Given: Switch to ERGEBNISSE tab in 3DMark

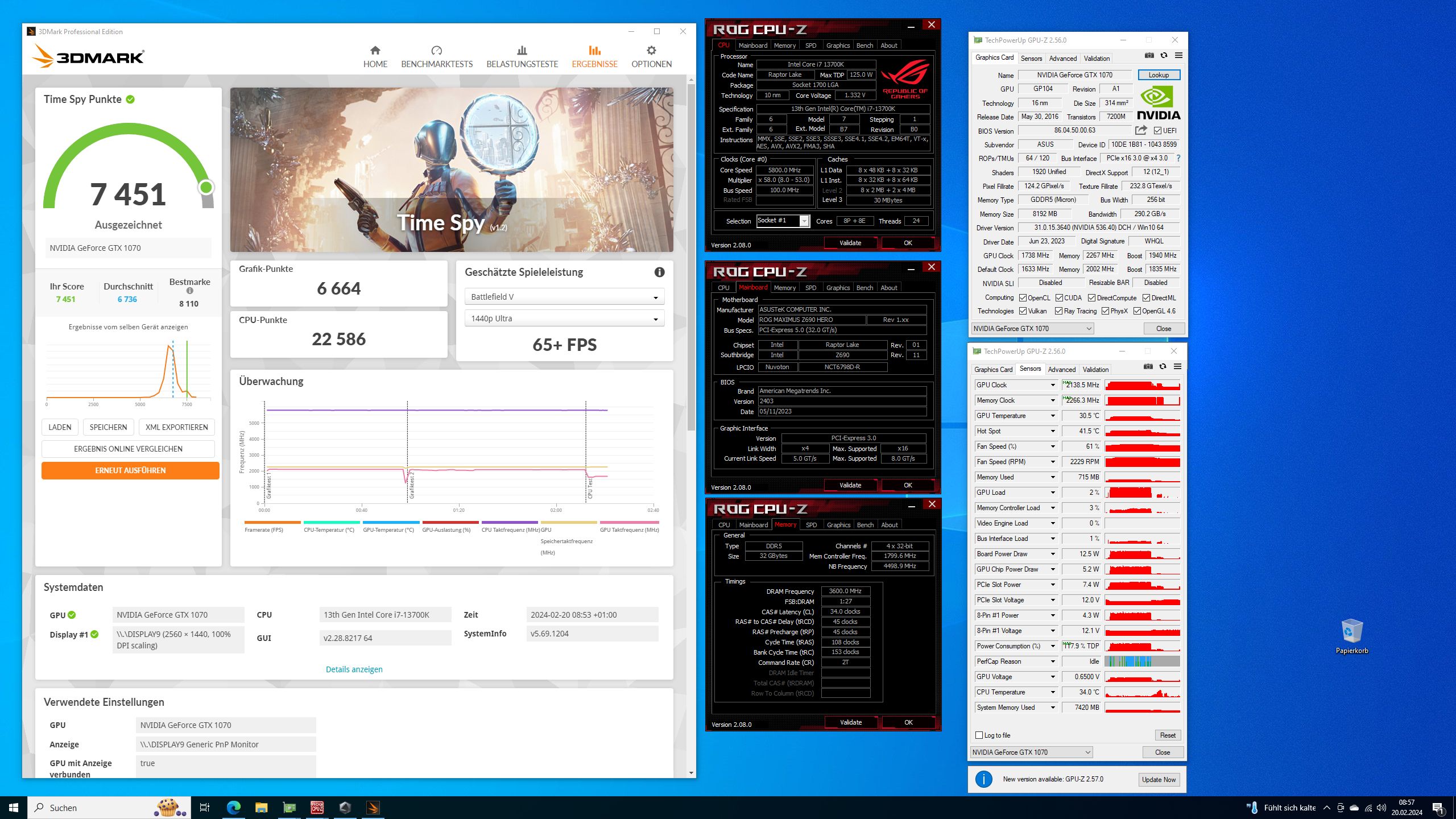Looking at the screenshot, I should pos(594,57).
